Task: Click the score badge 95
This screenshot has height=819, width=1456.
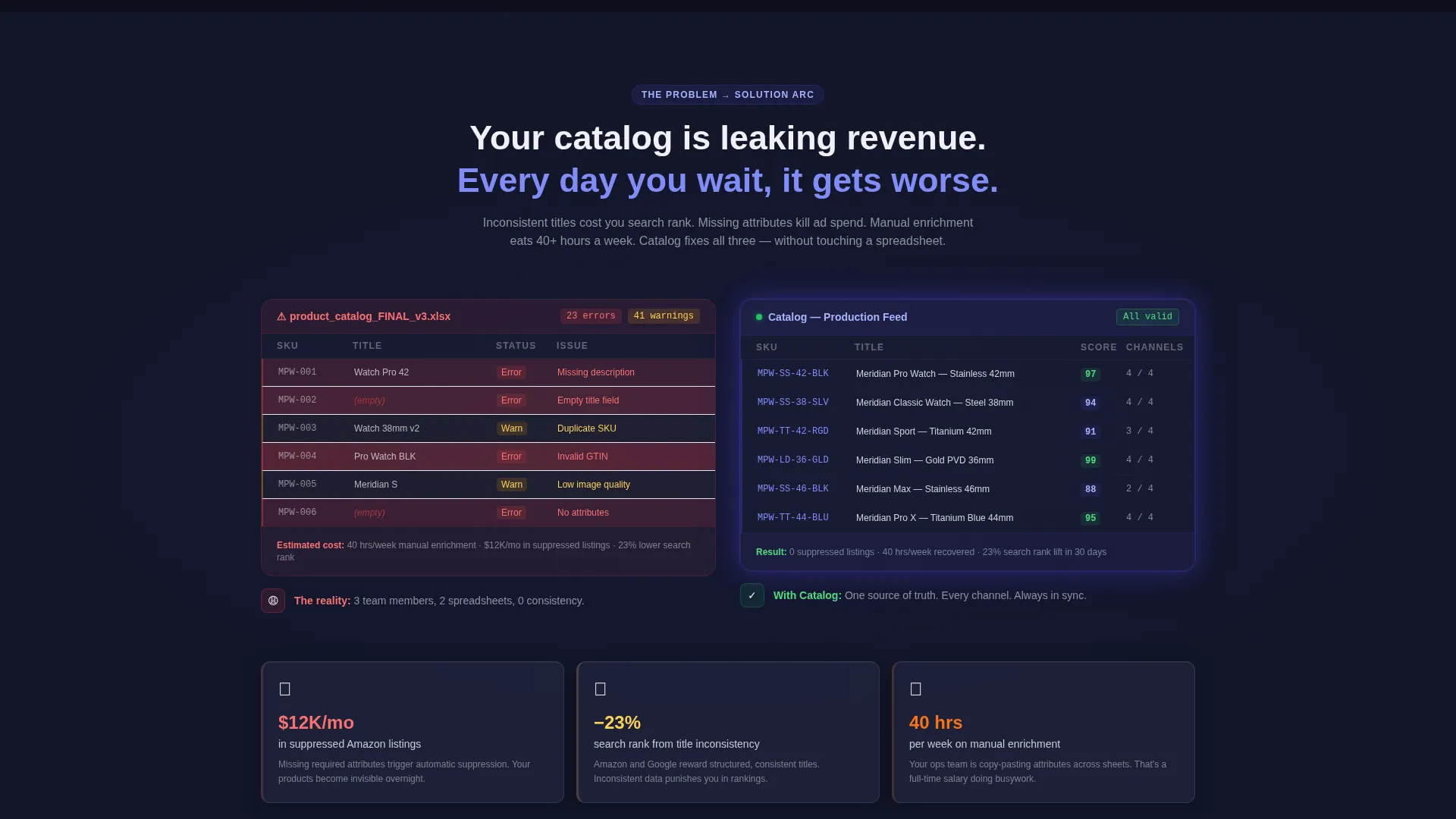Action: click(x=1090, y=518)
